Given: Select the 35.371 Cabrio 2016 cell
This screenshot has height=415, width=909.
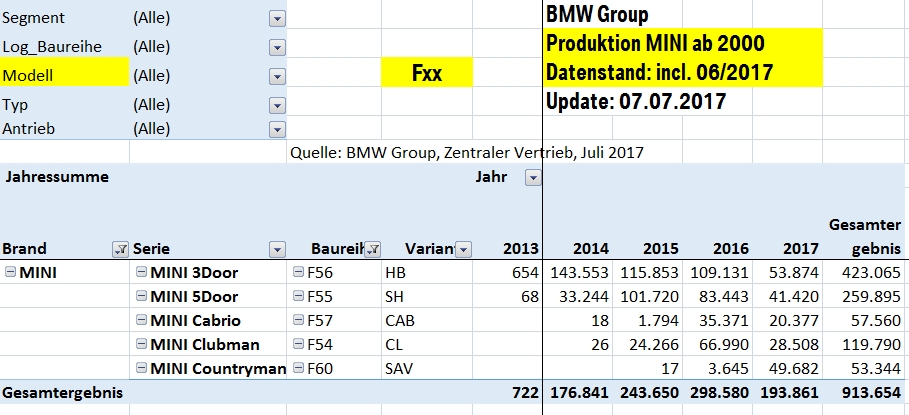Looking at the screenshot, I should coord(718,320).
